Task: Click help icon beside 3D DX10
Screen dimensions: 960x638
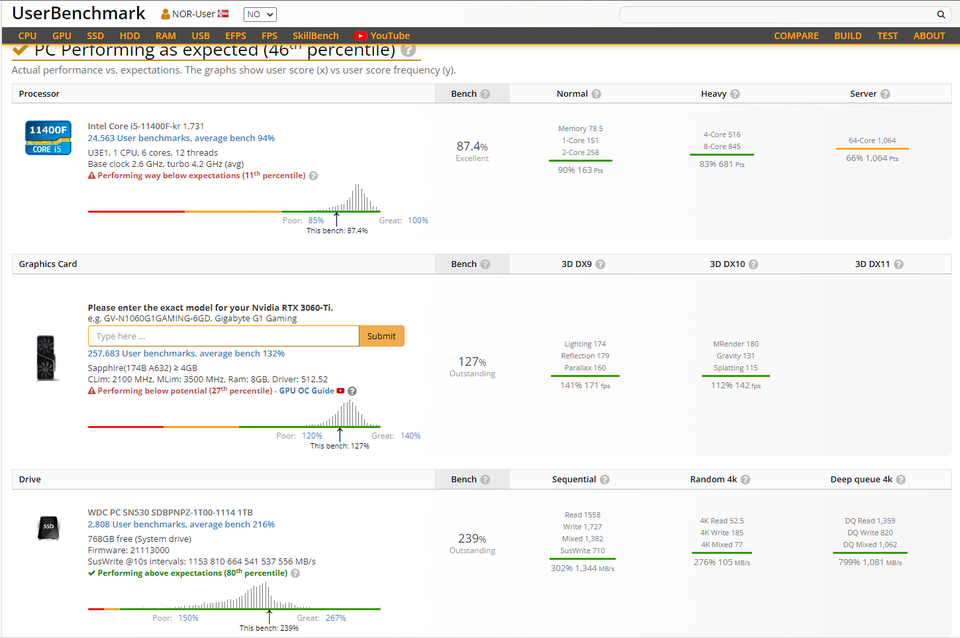Action: [x=754, y=264]
